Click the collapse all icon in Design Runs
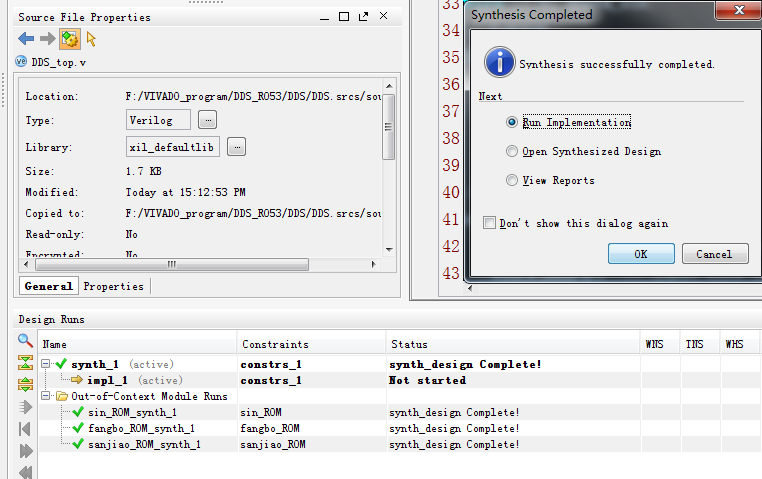Image resolution: width=762 pixels, height=479 pixels. click(x=26, y=363)
